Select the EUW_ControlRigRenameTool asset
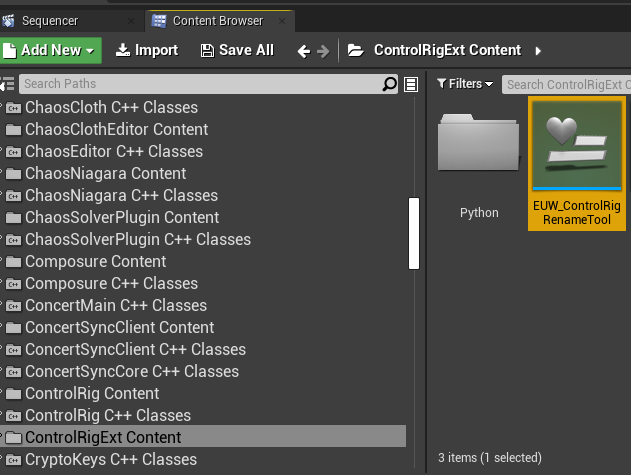The width and height of the screenshot is (631, 475). click(577, 163)
